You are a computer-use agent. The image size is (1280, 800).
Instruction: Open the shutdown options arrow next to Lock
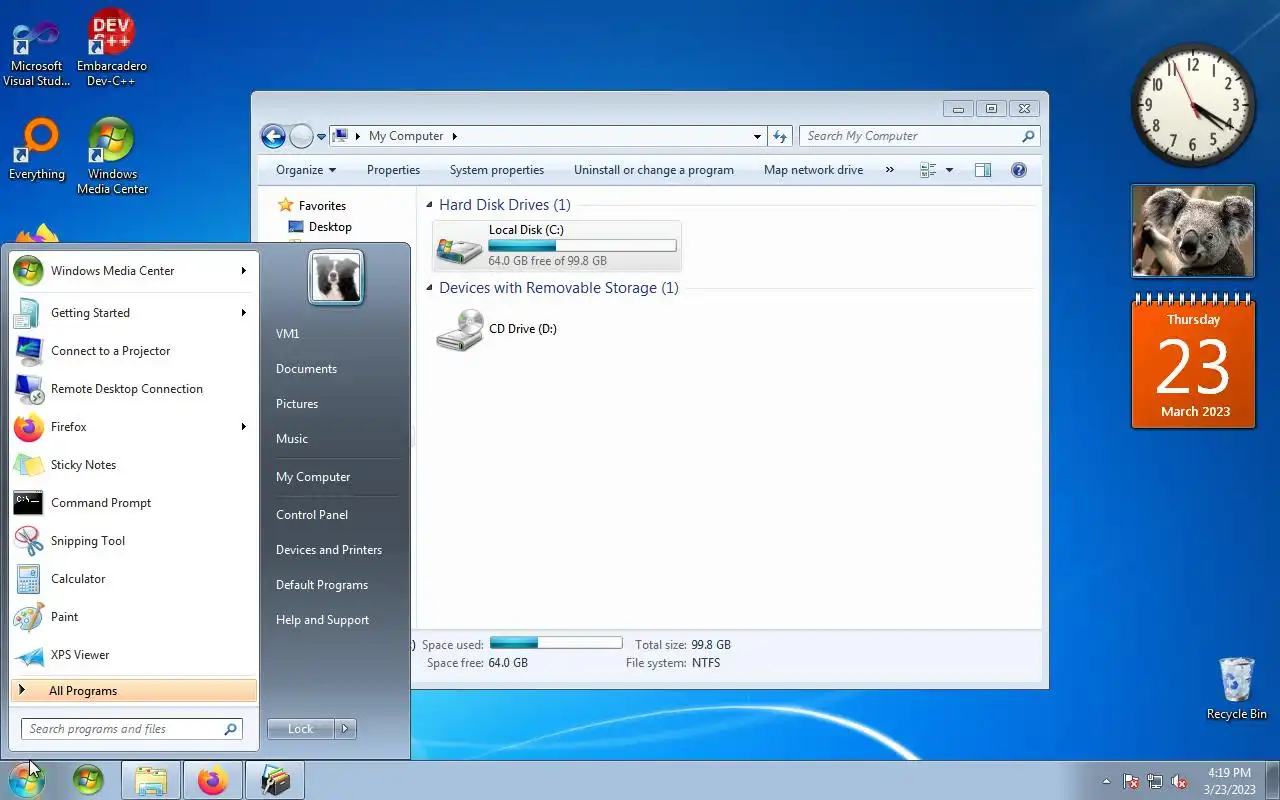[345, 729]
